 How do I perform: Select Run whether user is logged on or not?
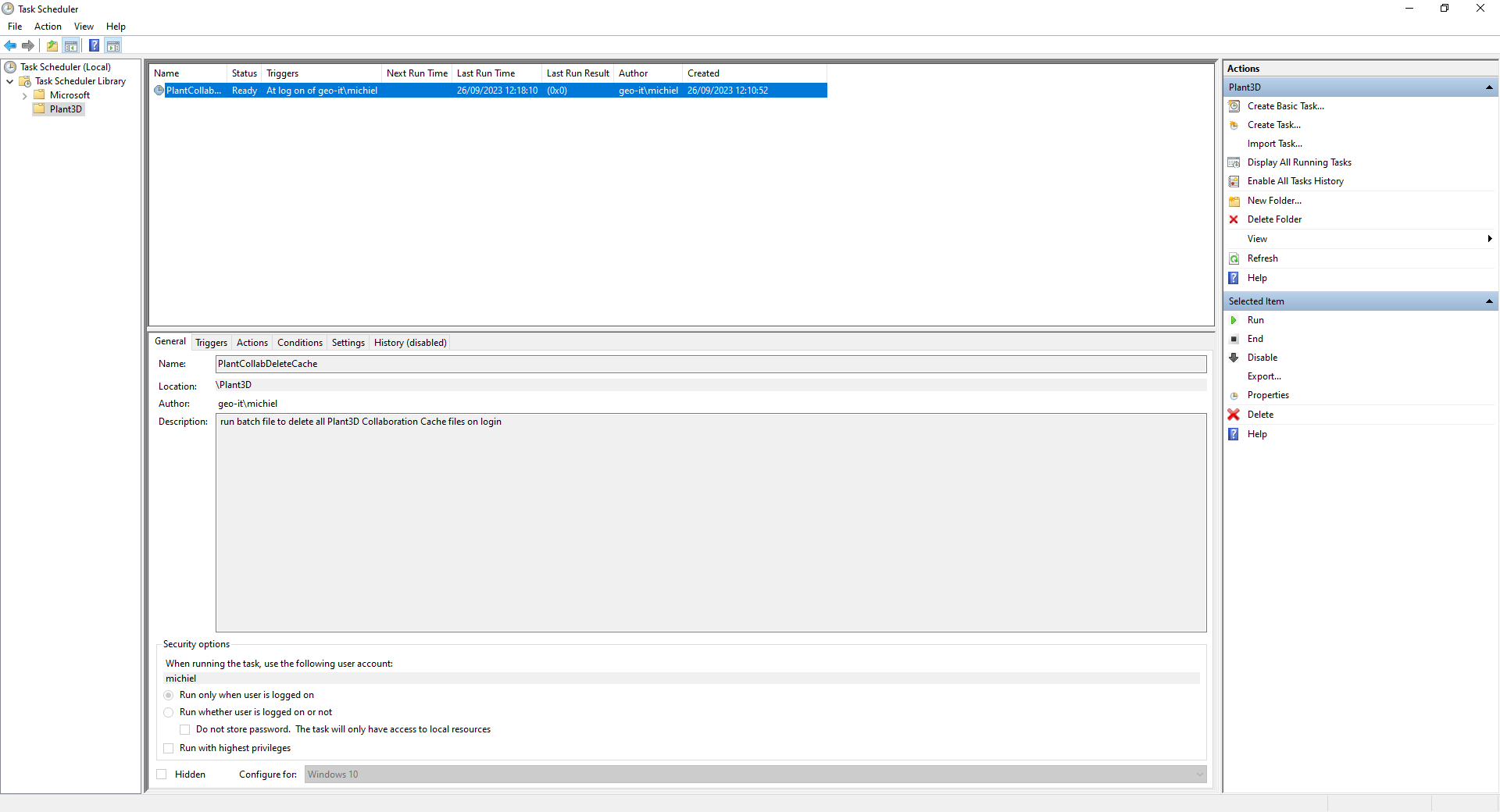[169, 712]
